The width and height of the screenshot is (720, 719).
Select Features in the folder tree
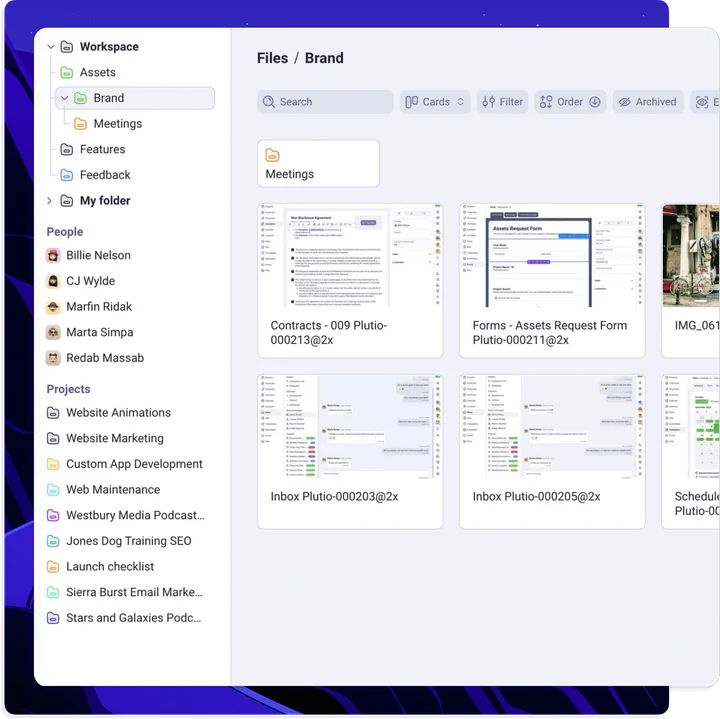[x=102, y=150]
